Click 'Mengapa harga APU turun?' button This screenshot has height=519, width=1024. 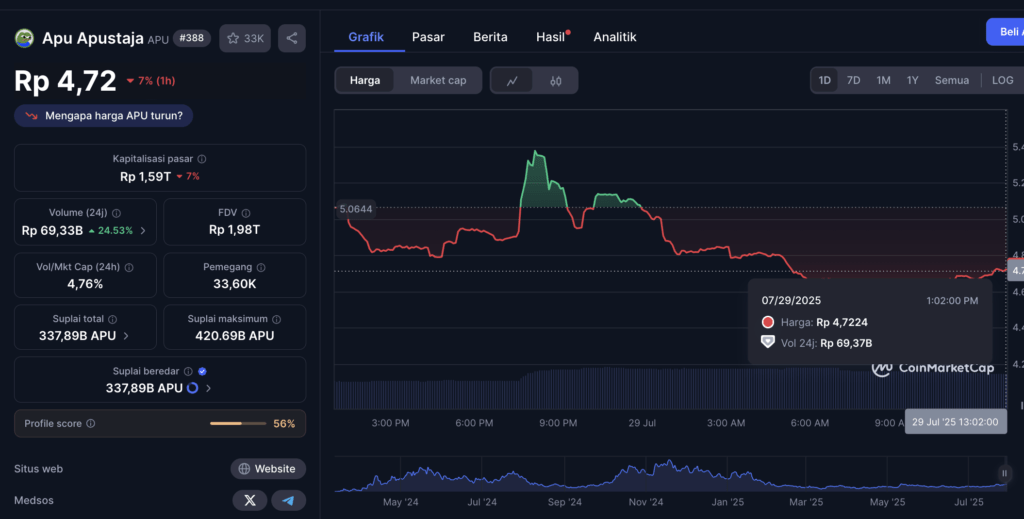point(104,116)
